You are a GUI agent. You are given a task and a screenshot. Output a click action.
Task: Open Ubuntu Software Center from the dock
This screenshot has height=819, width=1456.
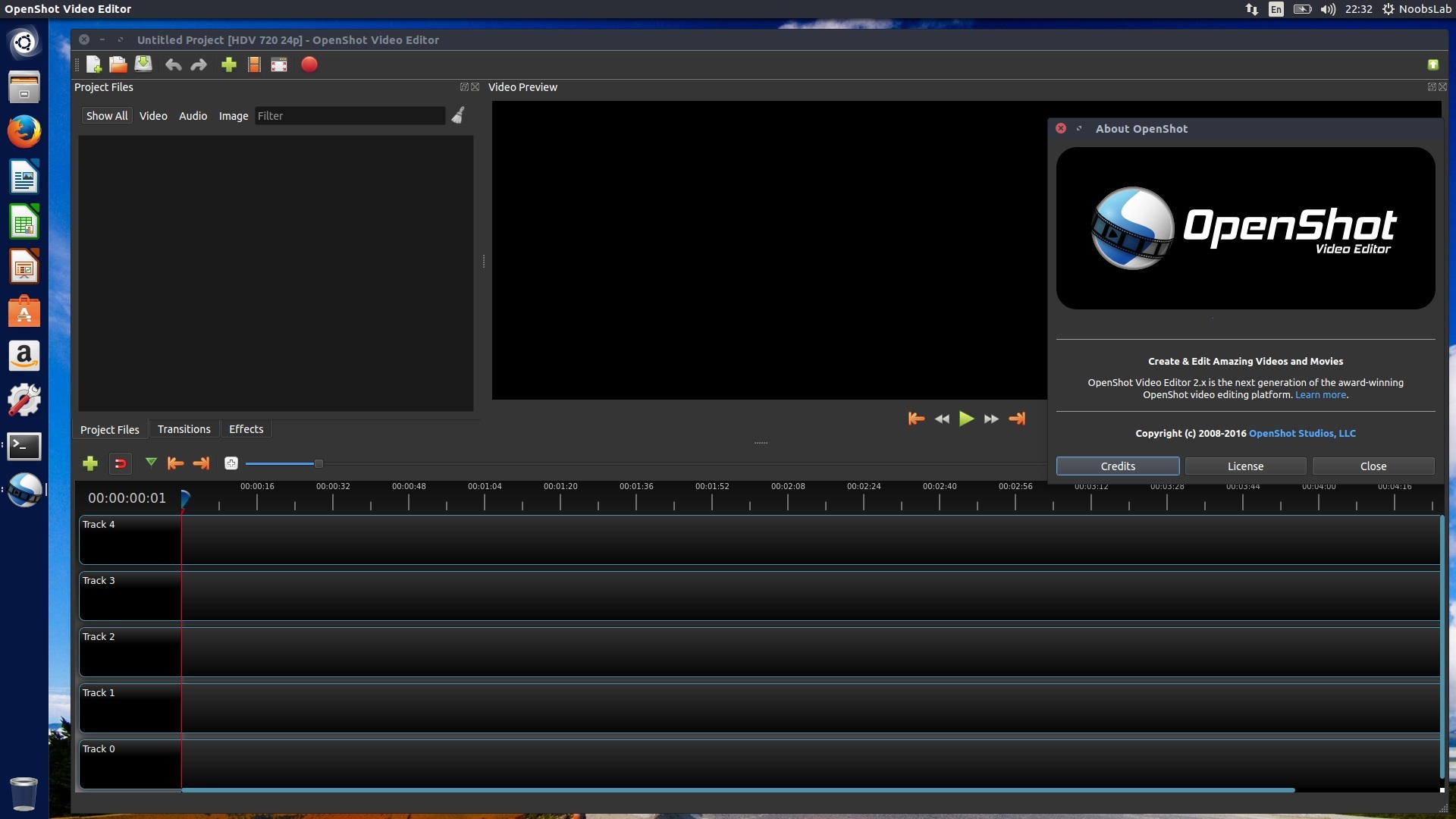(x=24, y=311)
